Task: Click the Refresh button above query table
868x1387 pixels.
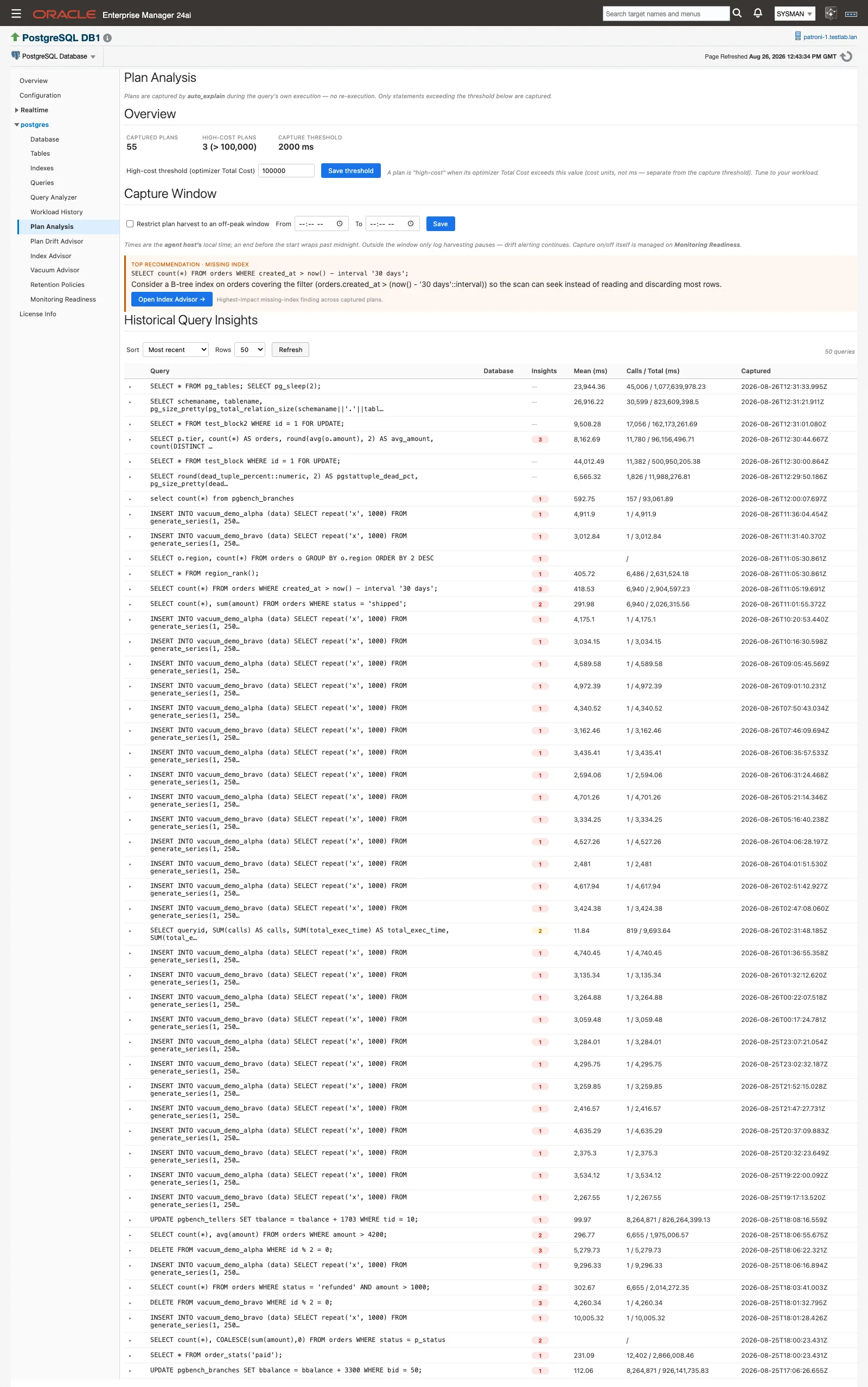Action: [290, 349]
